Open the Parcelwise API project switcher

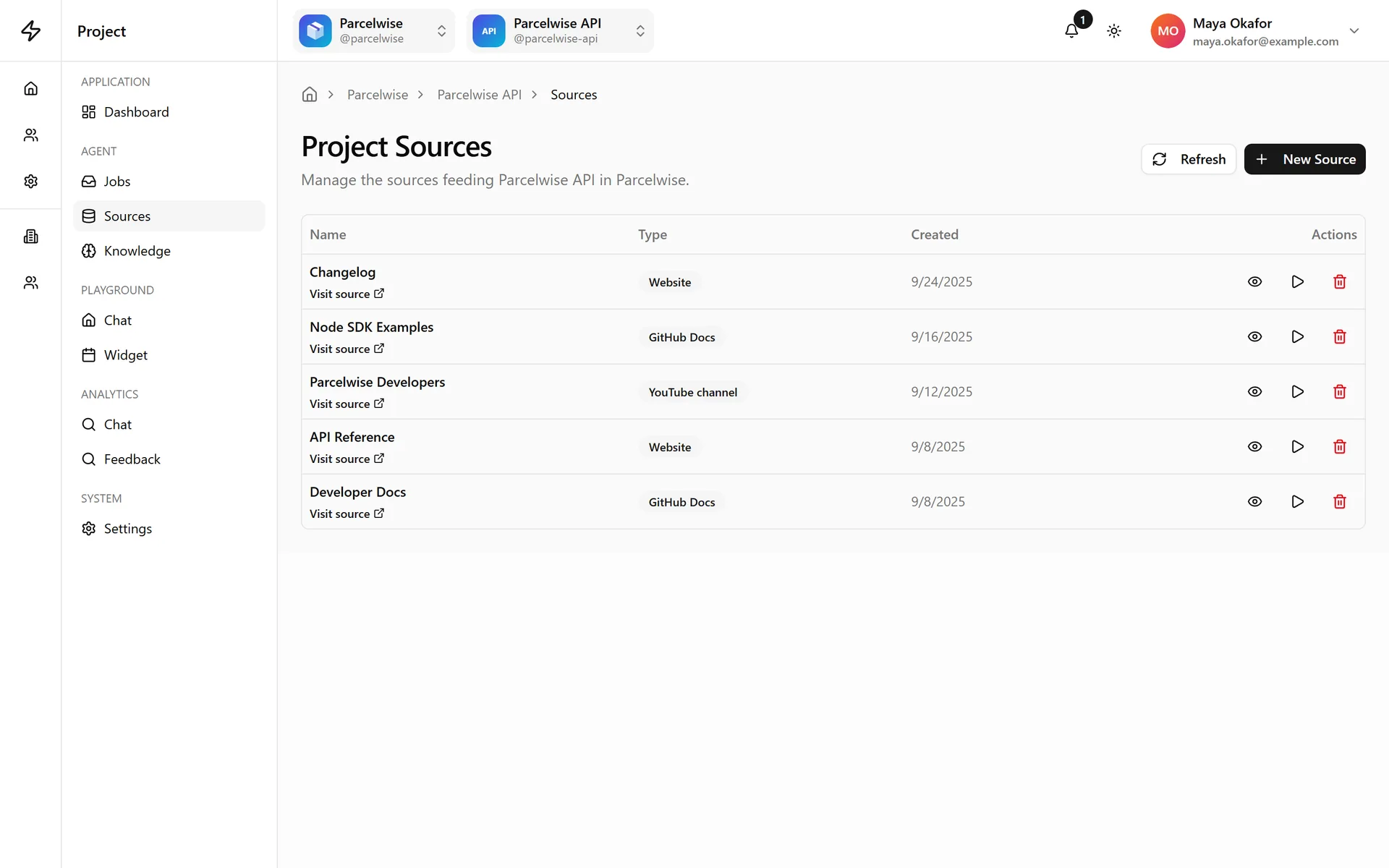point(560,30)
